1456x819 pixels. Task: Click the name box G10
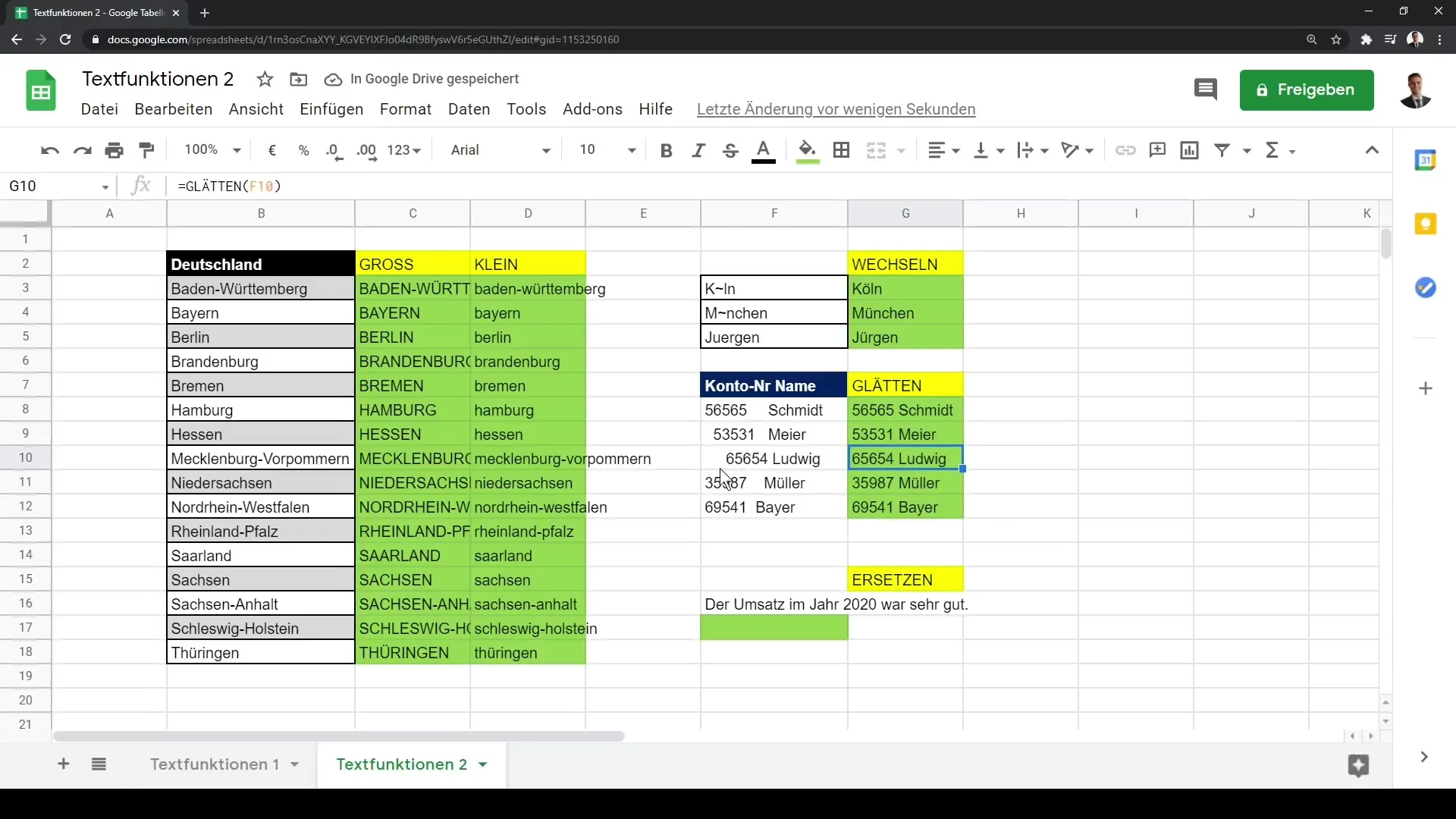(59, 186)
